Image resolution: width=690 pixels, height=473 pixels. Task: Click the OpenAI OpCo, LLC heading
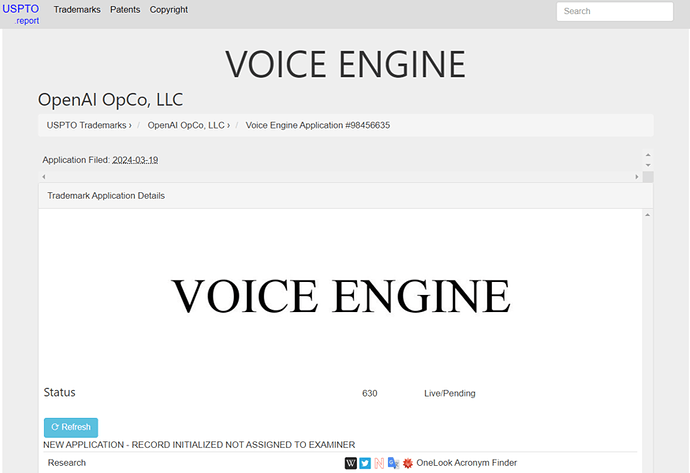point(110,100)
